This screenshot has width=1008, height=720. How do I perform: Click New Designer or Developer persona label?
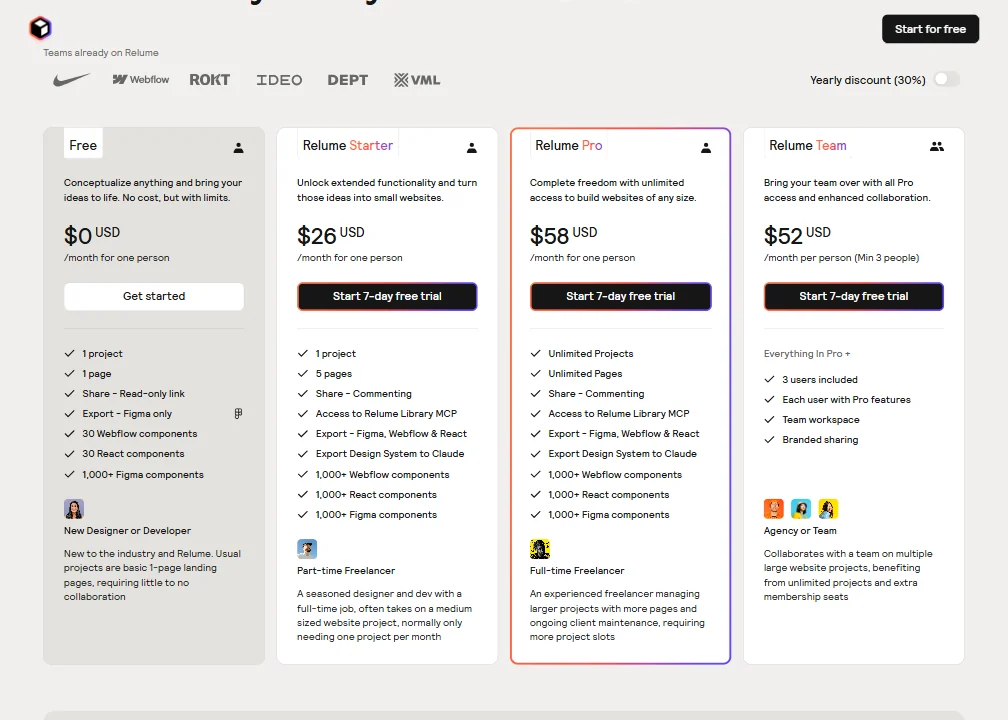(x=127, y=531)
